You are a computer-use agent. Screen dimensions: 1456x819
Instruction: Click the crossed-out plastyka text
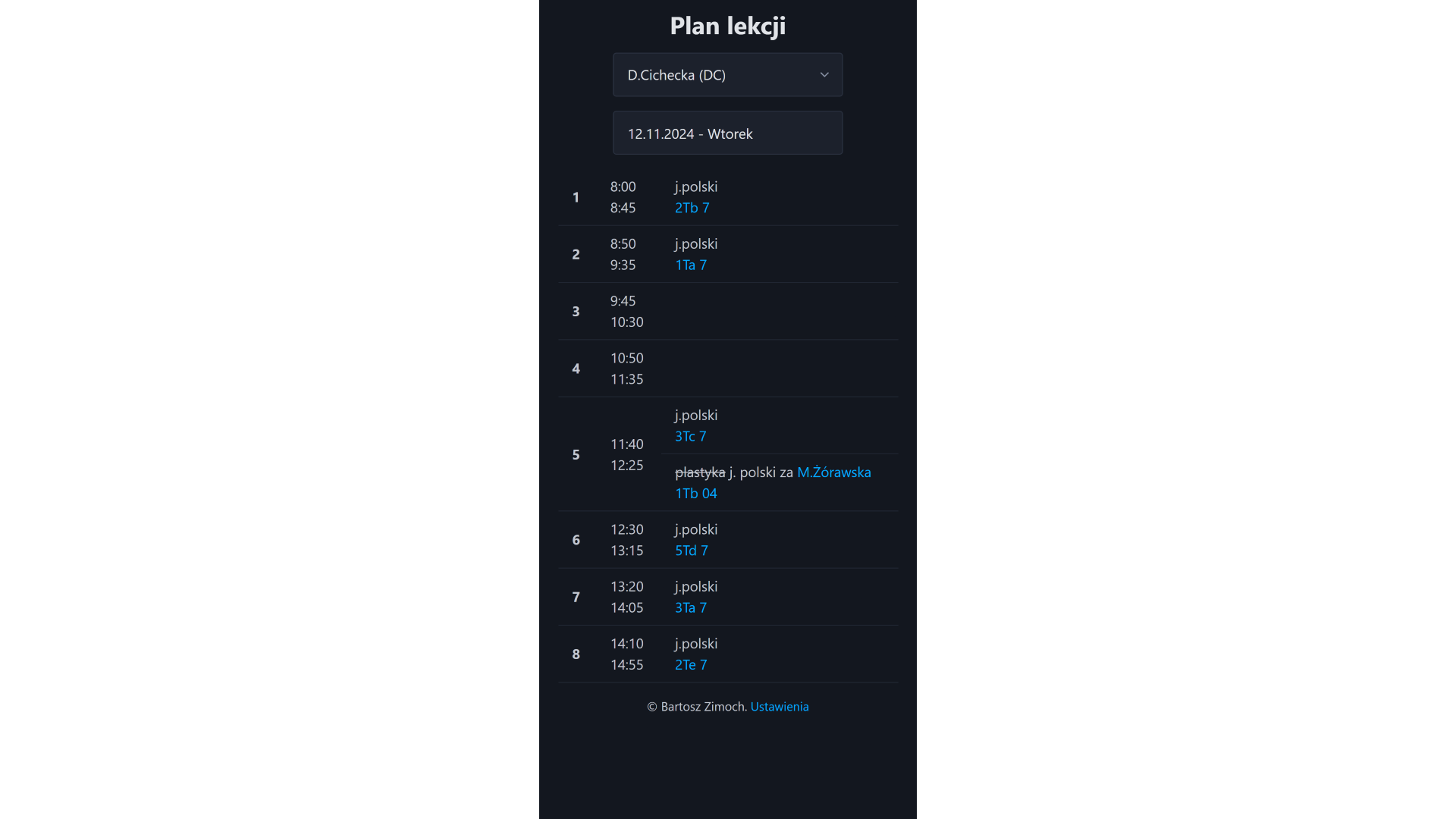click(x=699, y=472)
